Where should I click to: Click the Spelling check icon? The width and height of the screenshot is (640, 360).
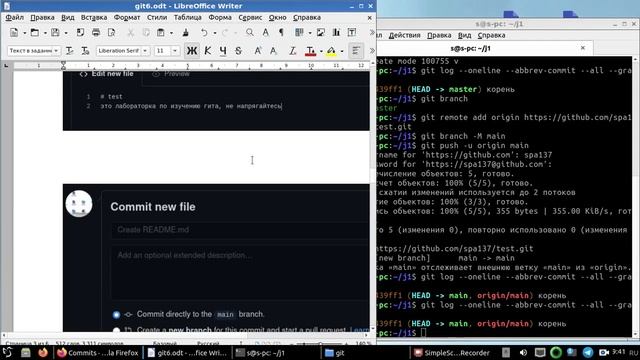266,33
